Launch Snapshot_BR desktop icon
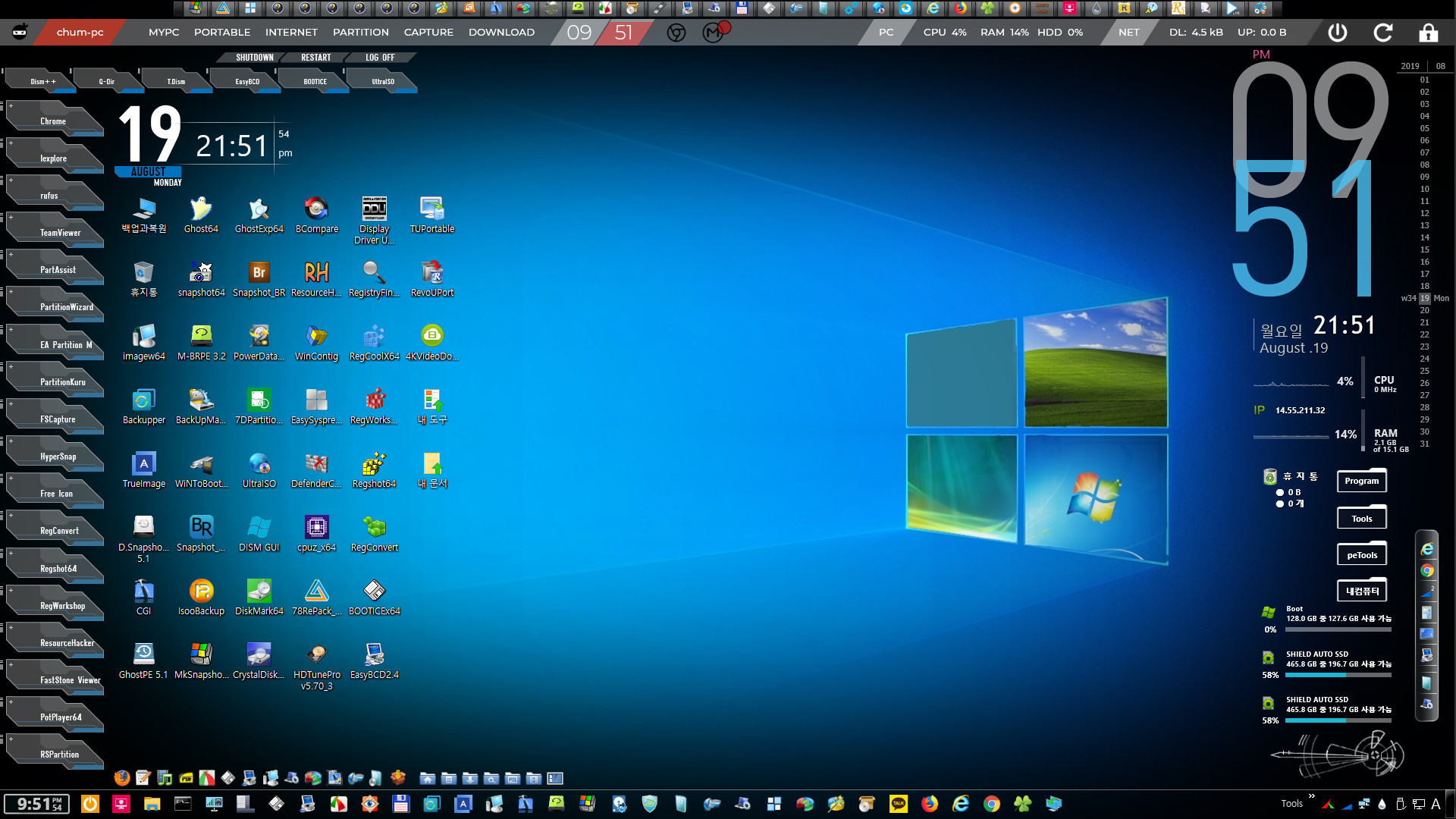Viewport: 1456px width, 819px height. pyautogui.click(x=259, y=278)
